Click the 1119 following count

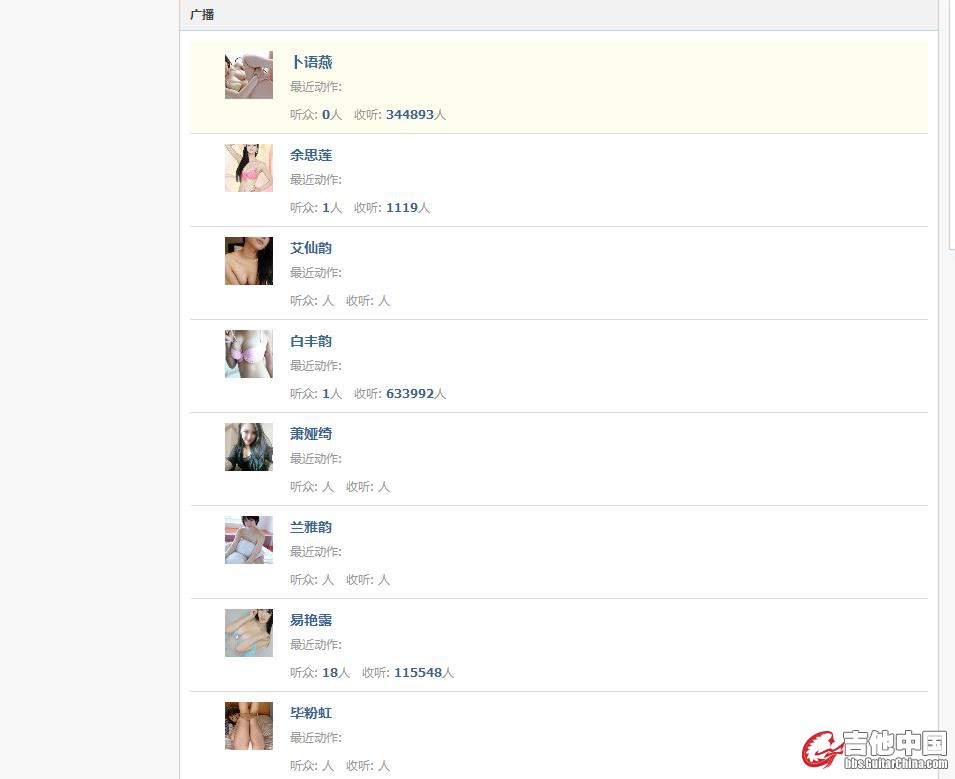pos(402,208)
